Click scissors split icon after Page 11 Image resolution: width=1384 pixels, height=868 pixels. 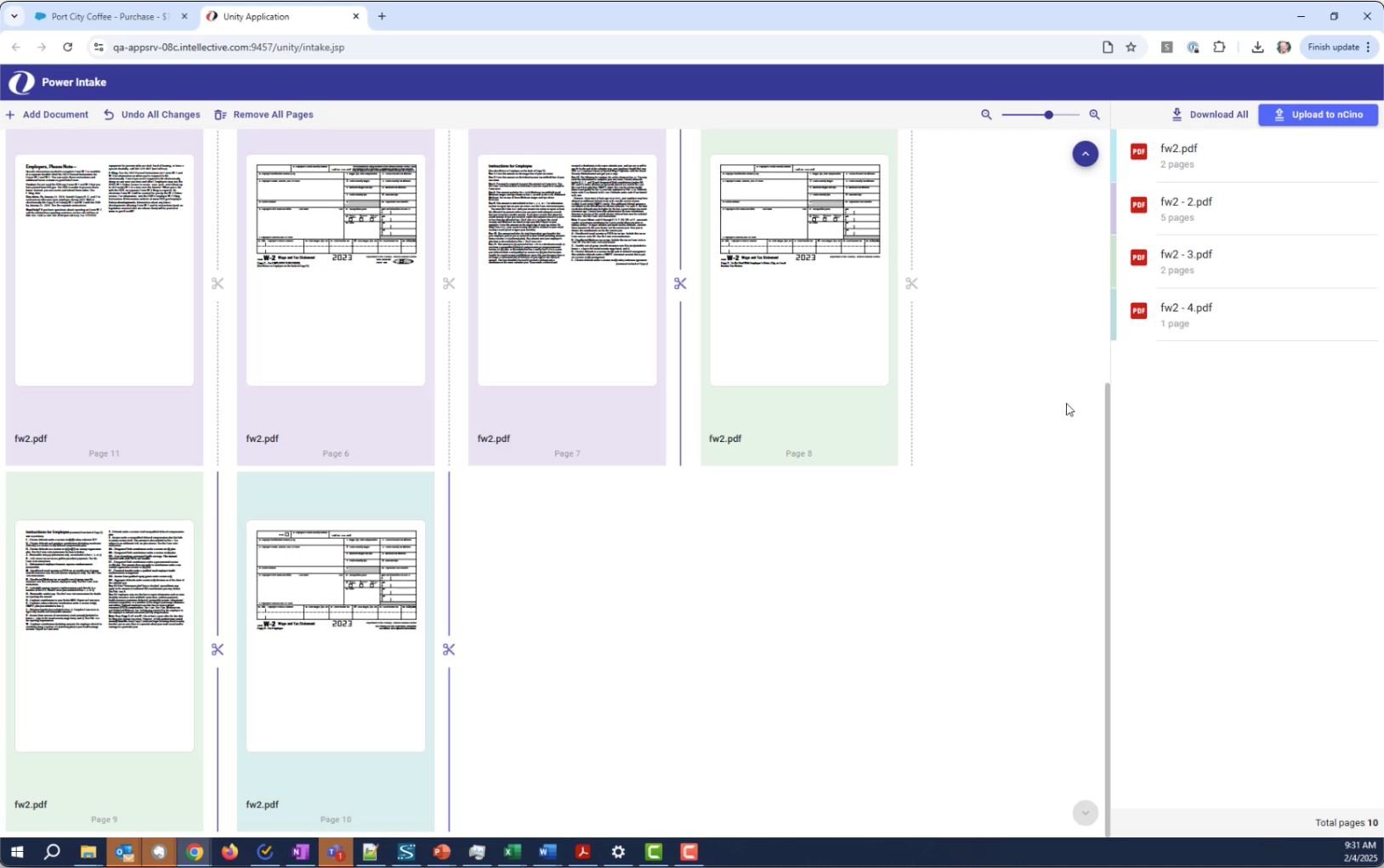(218, 284)
